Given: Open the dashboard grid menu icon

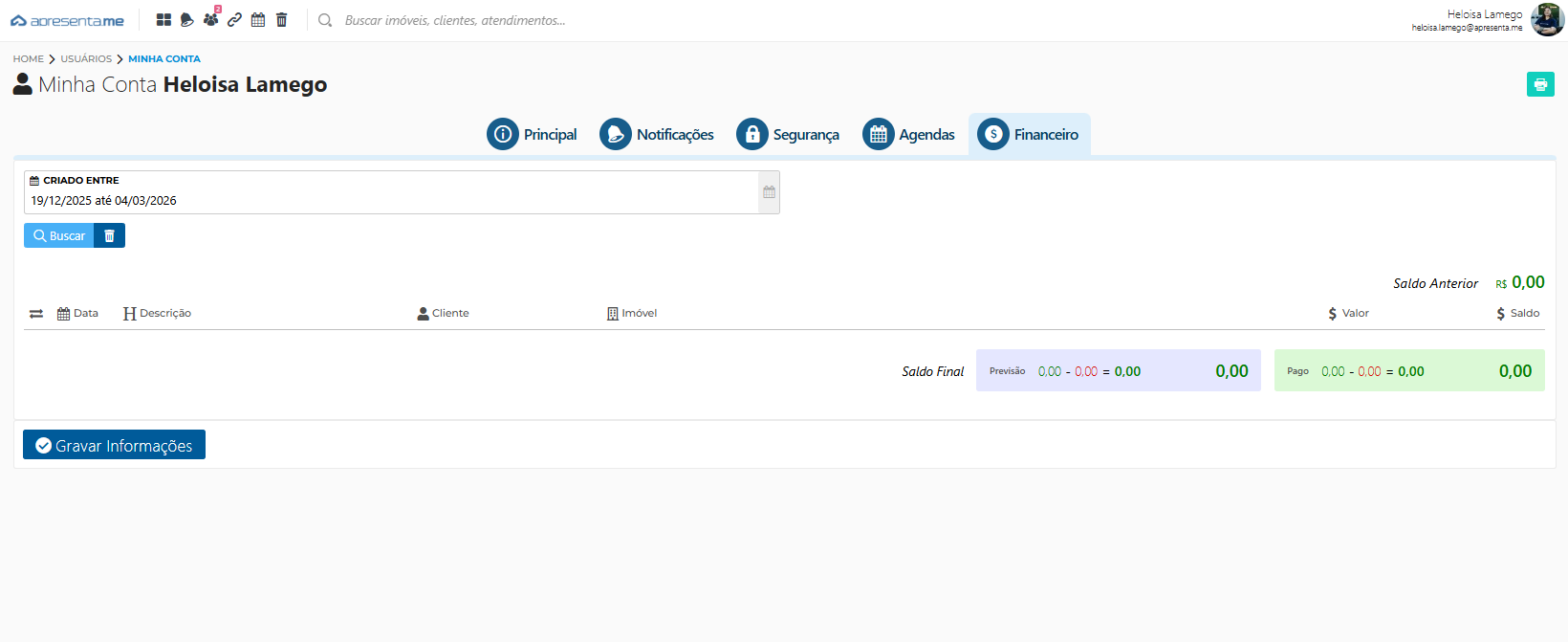Looking at the screenshot, I should tap(163, 20).
